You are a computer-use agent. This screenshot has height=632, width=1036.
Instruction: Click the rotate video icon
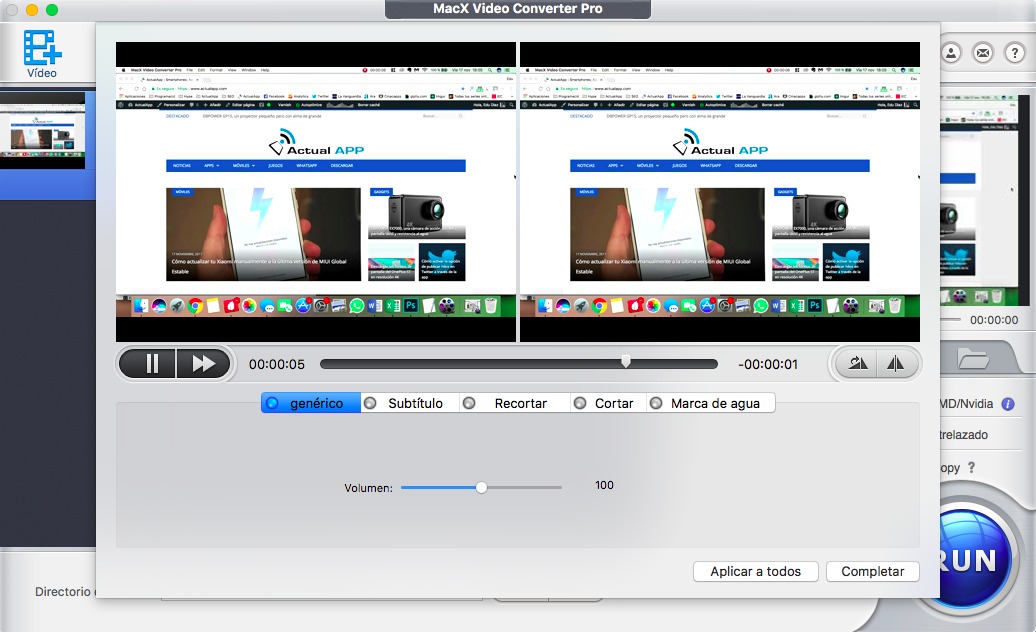858,363
